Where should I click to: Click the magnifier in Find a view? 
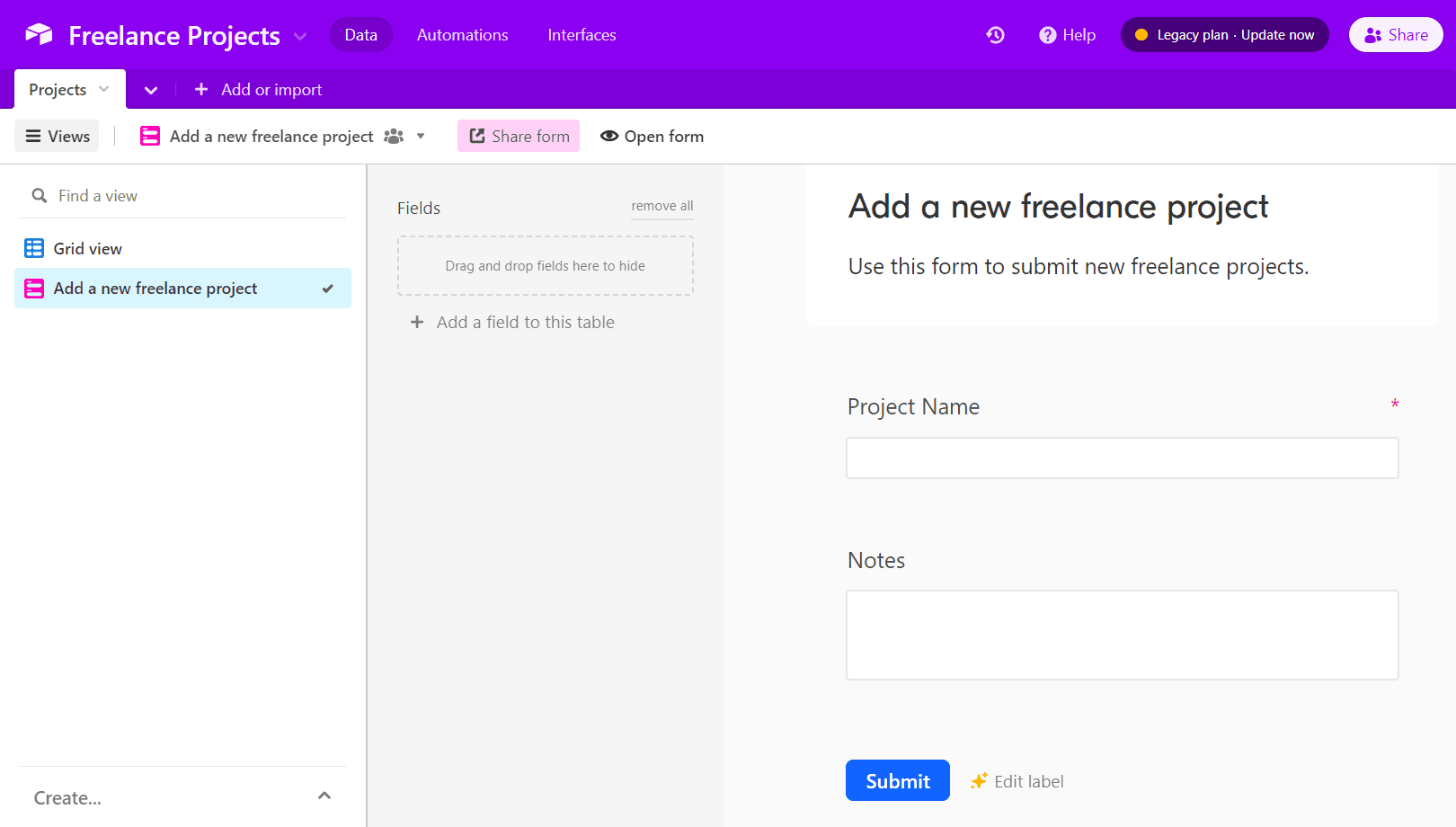(x=40, y=195)
